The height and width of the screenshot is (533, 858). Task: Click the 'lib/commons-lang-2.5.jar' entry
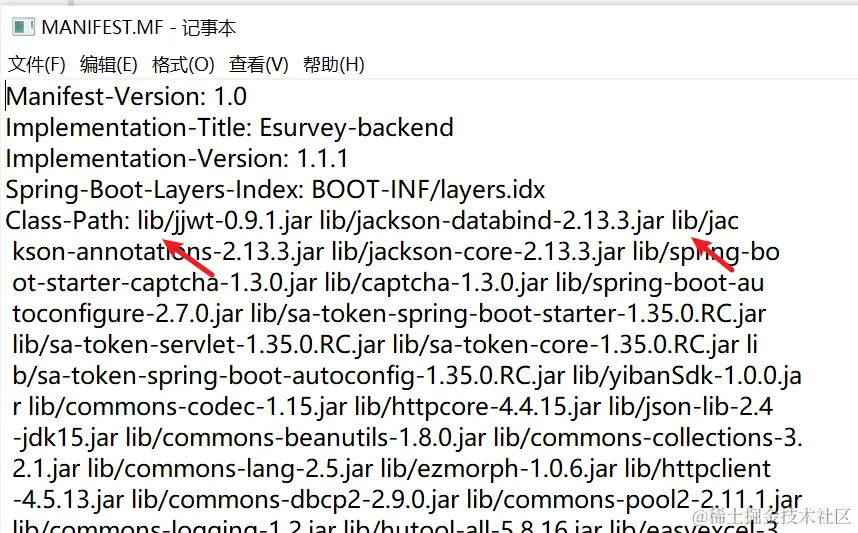(x=230, y=470)
